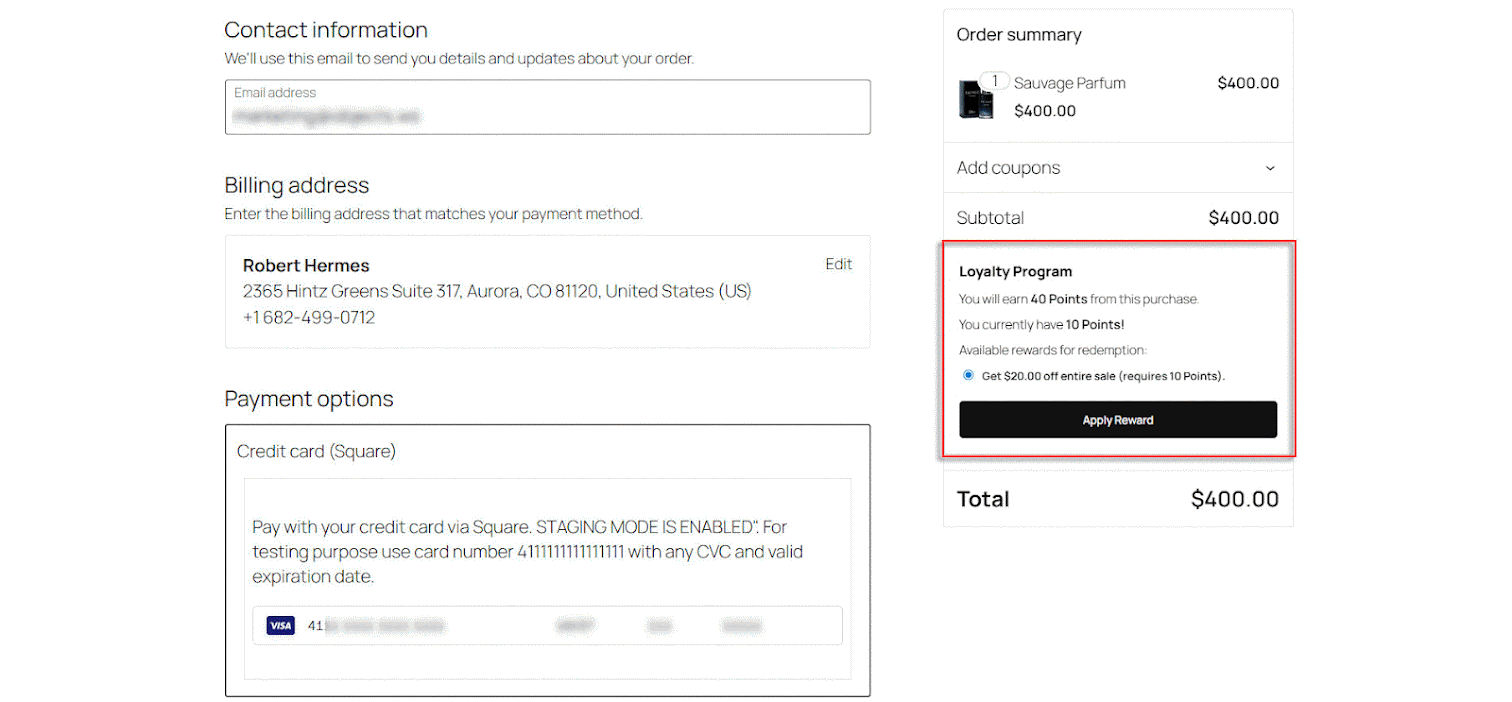Select the $20.00 off reward radio button
Viewport: 1512px width, 702px height.
pyautogui.click(x=968, y=375)
